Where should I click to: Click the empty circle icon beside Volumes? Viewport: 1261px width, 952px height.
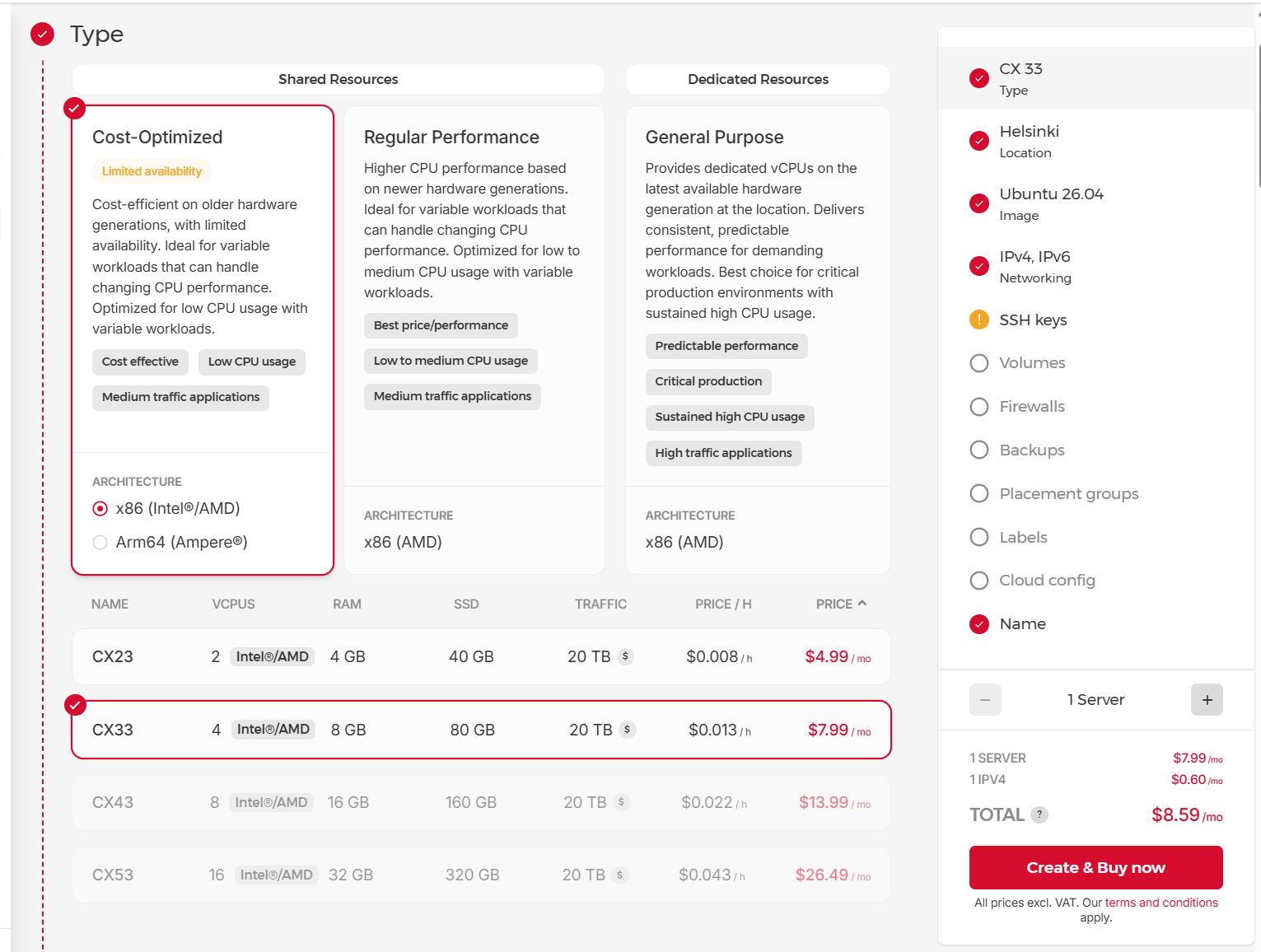(979, 363)
